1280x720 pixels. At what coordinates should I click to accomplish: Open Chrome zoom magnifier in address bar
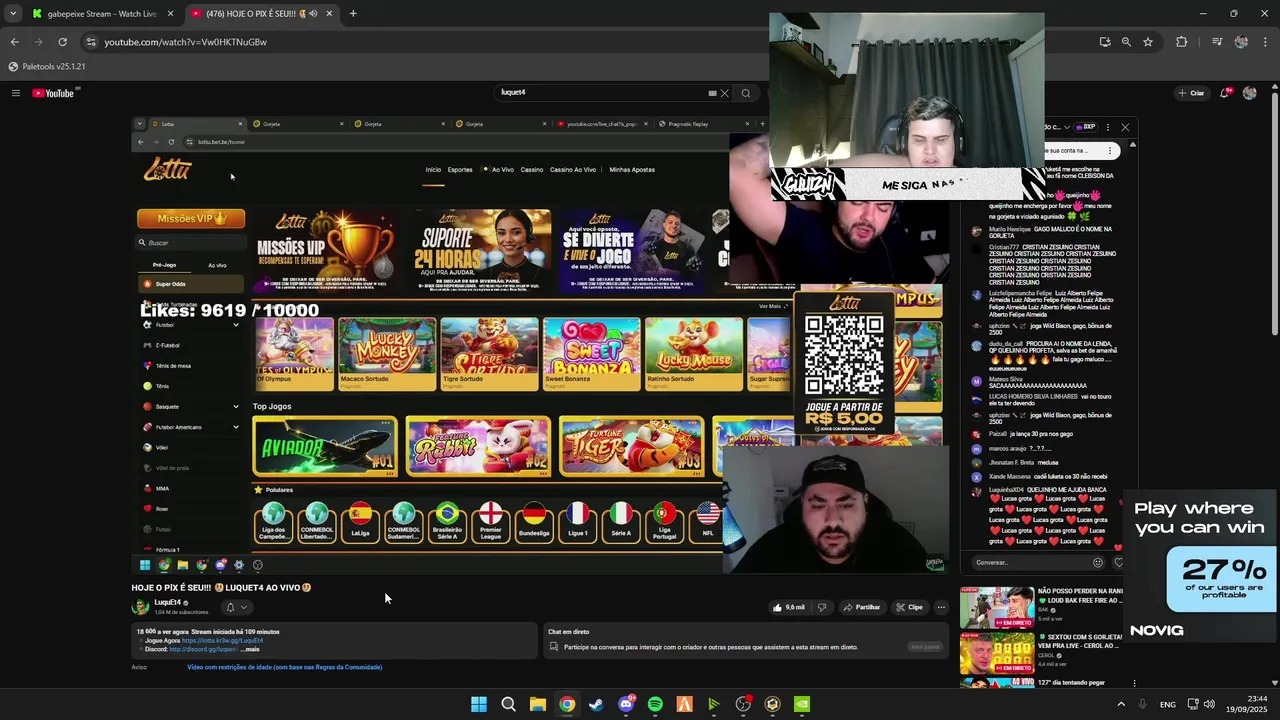click(x=1126, y=42)
